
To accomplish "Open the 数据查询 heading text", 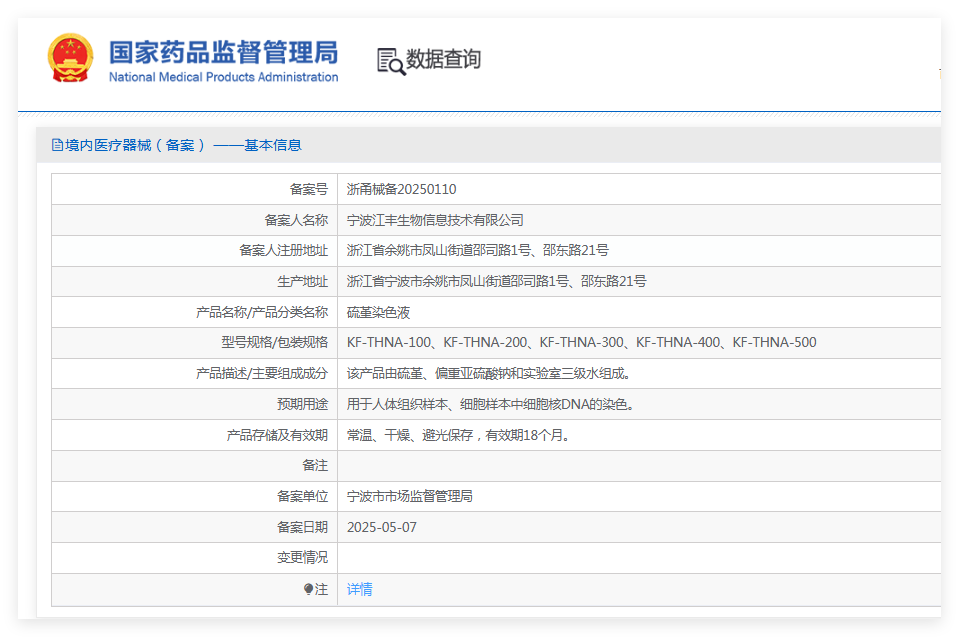I will point(443,60).
